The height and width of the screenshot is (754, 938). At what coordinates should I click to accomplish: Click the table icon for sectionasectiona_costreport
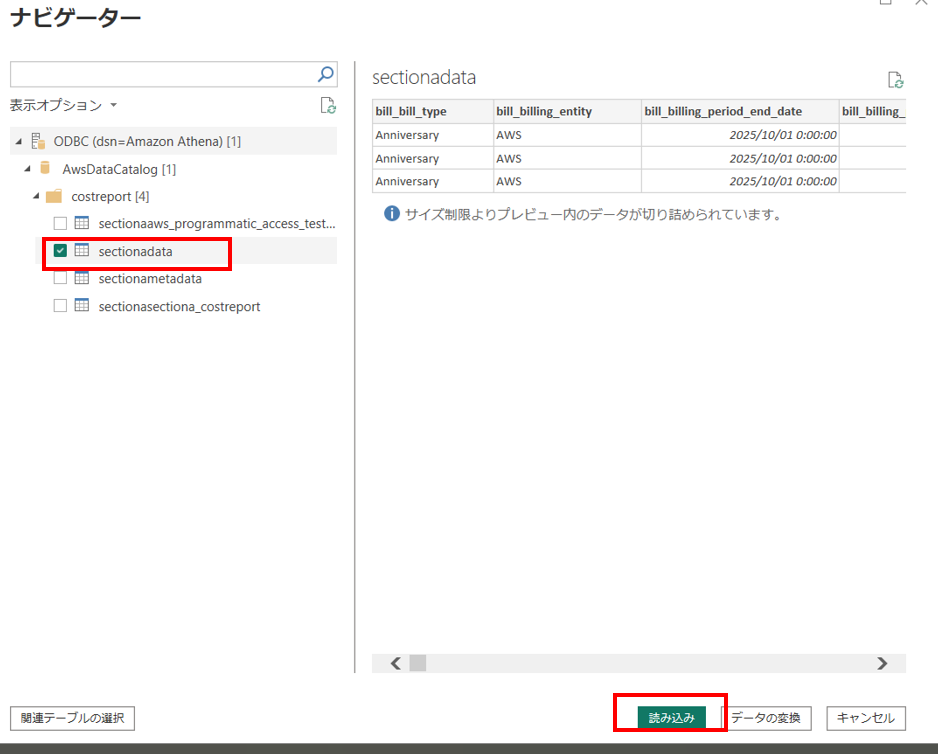coord(82,306)
